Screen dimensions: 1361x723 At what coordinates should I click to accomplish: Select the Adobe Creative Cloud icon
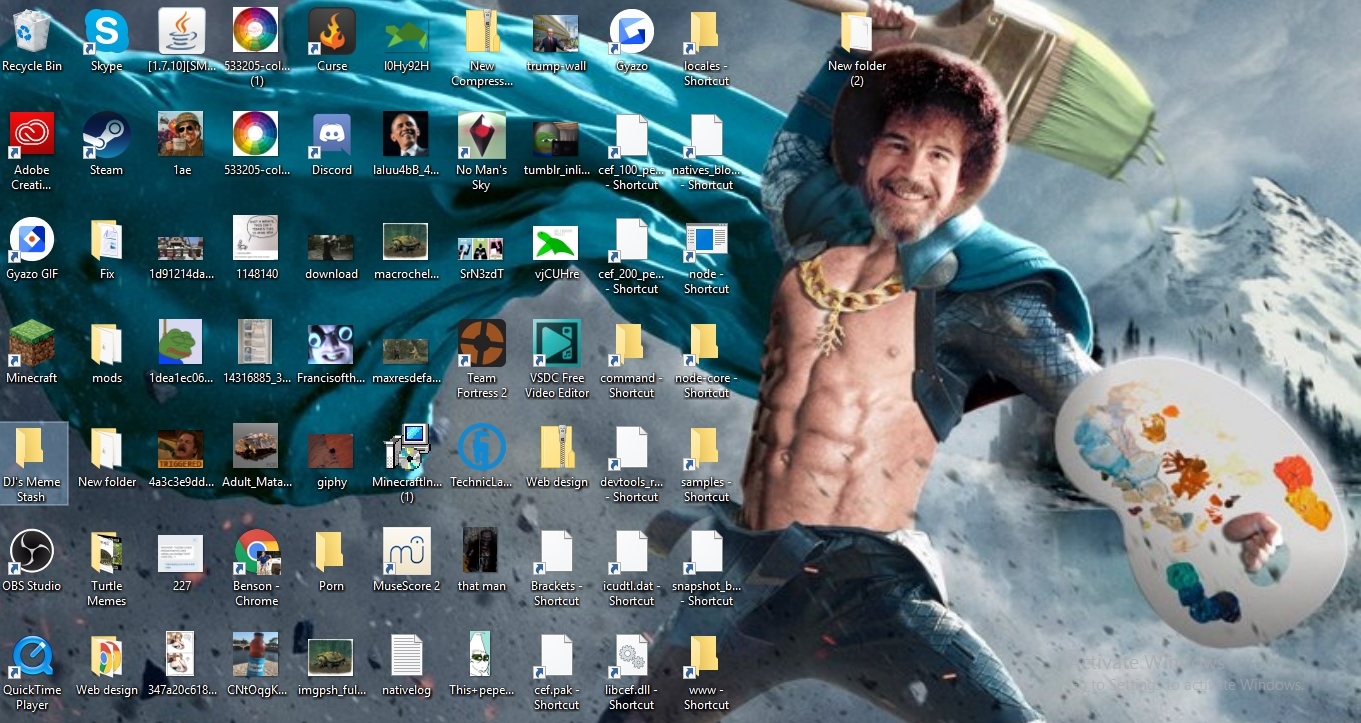[x=32, y=136]
